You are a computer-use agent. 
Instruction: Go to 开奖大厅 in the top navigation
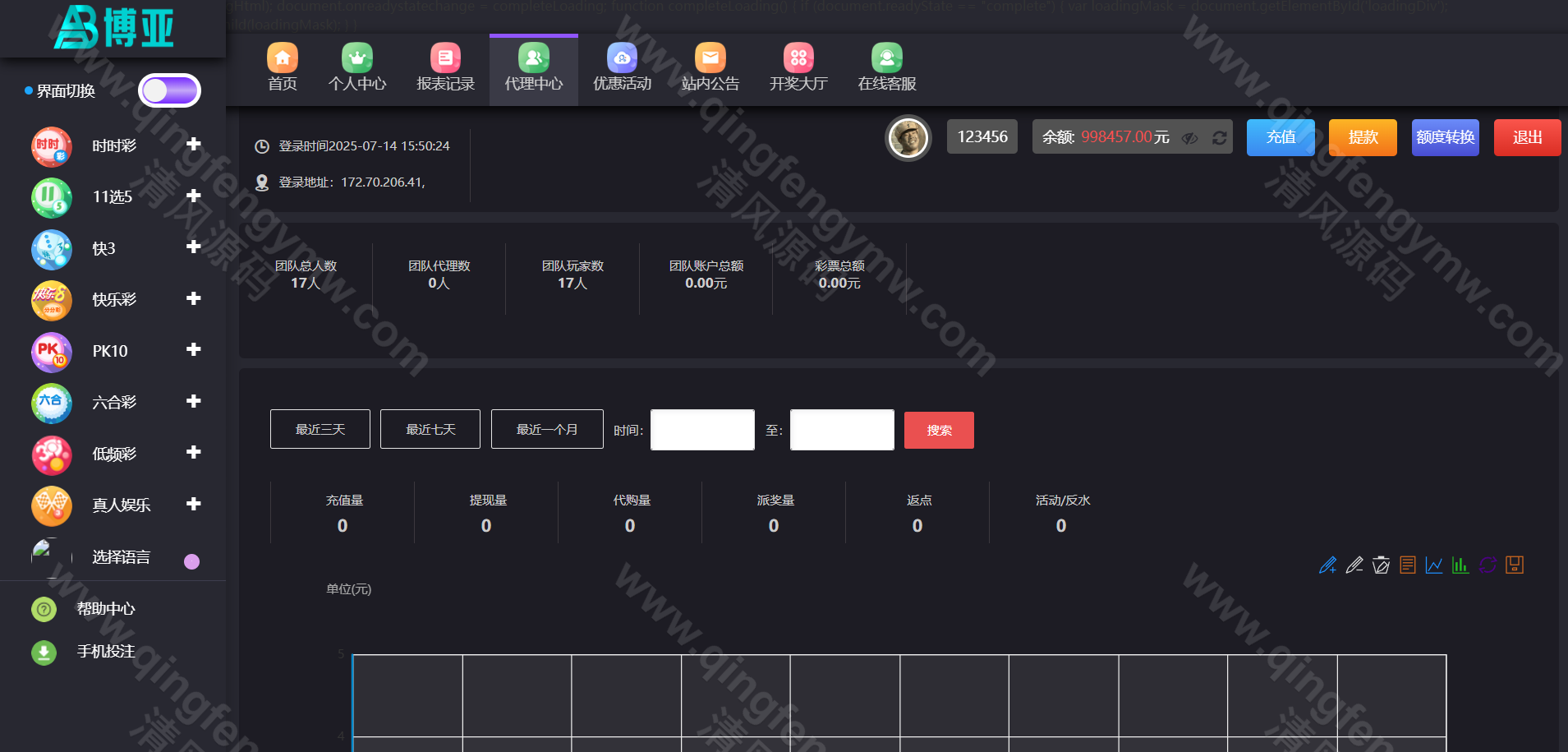(x=798, y=69)
